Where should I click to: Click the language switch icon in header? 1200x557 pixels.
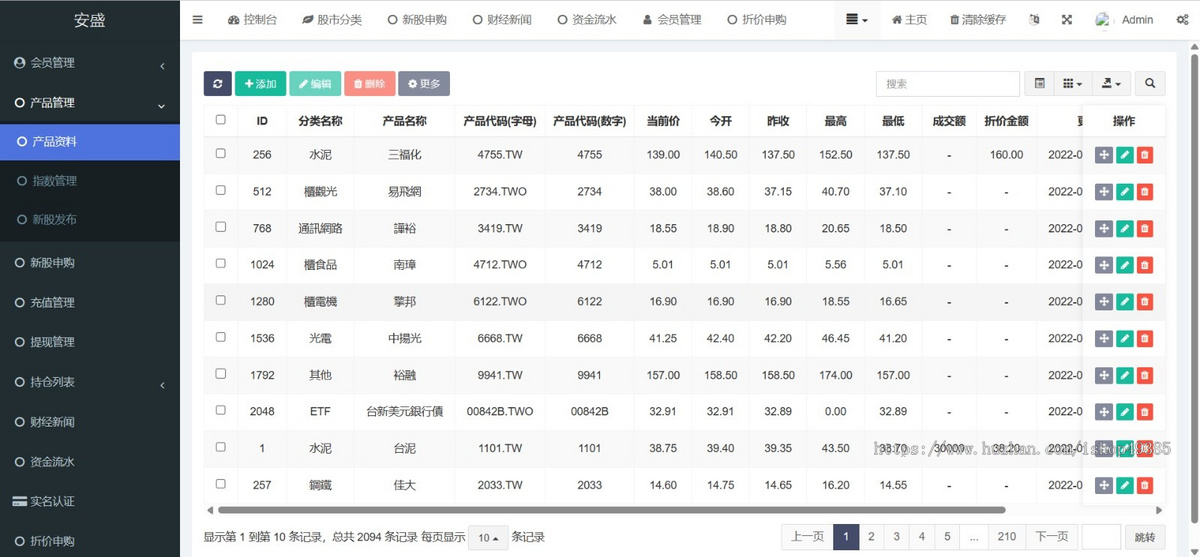click(x=1034, y=19)
